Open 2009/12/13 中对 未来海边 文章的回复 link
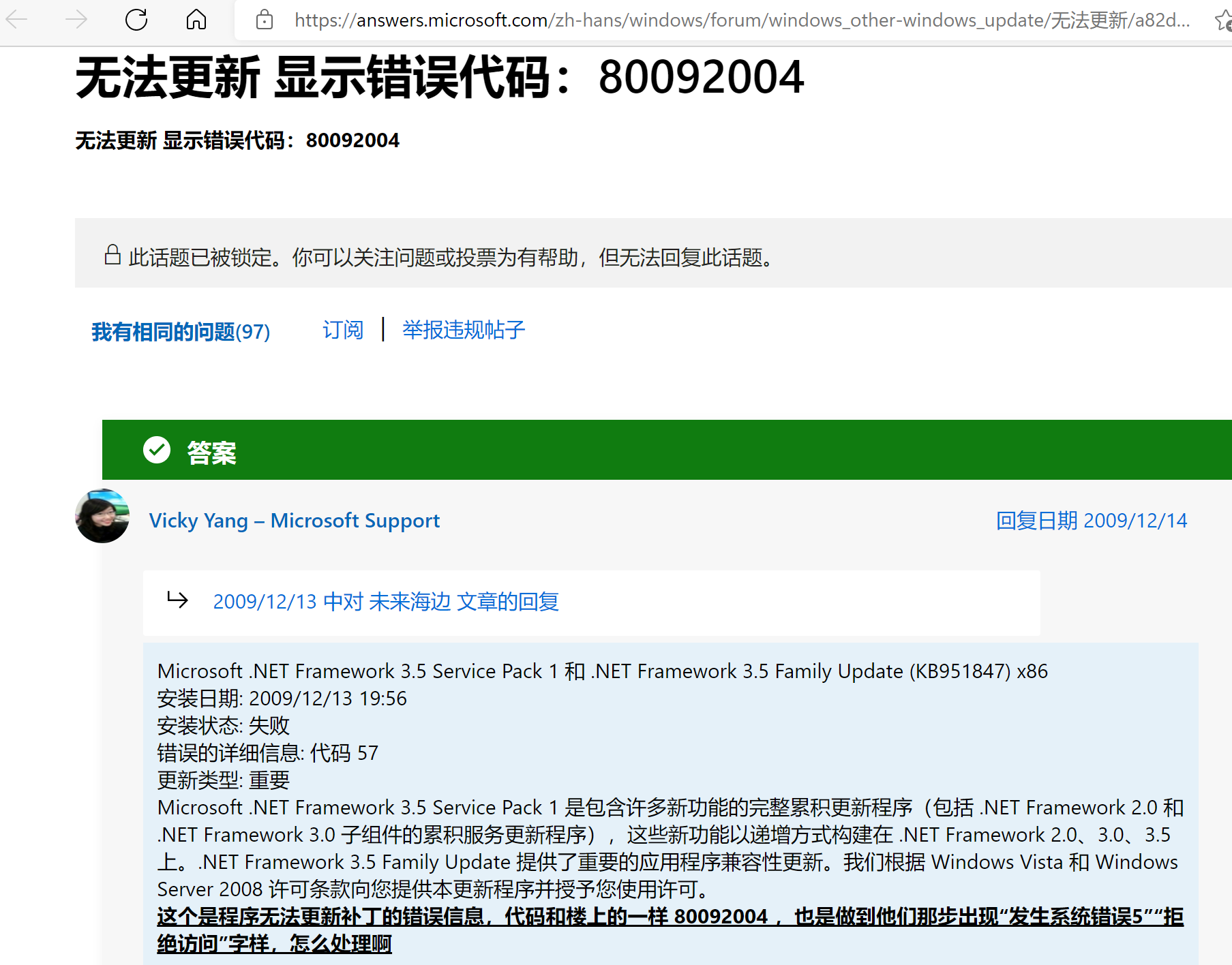1232x965 pixels. 386,602
